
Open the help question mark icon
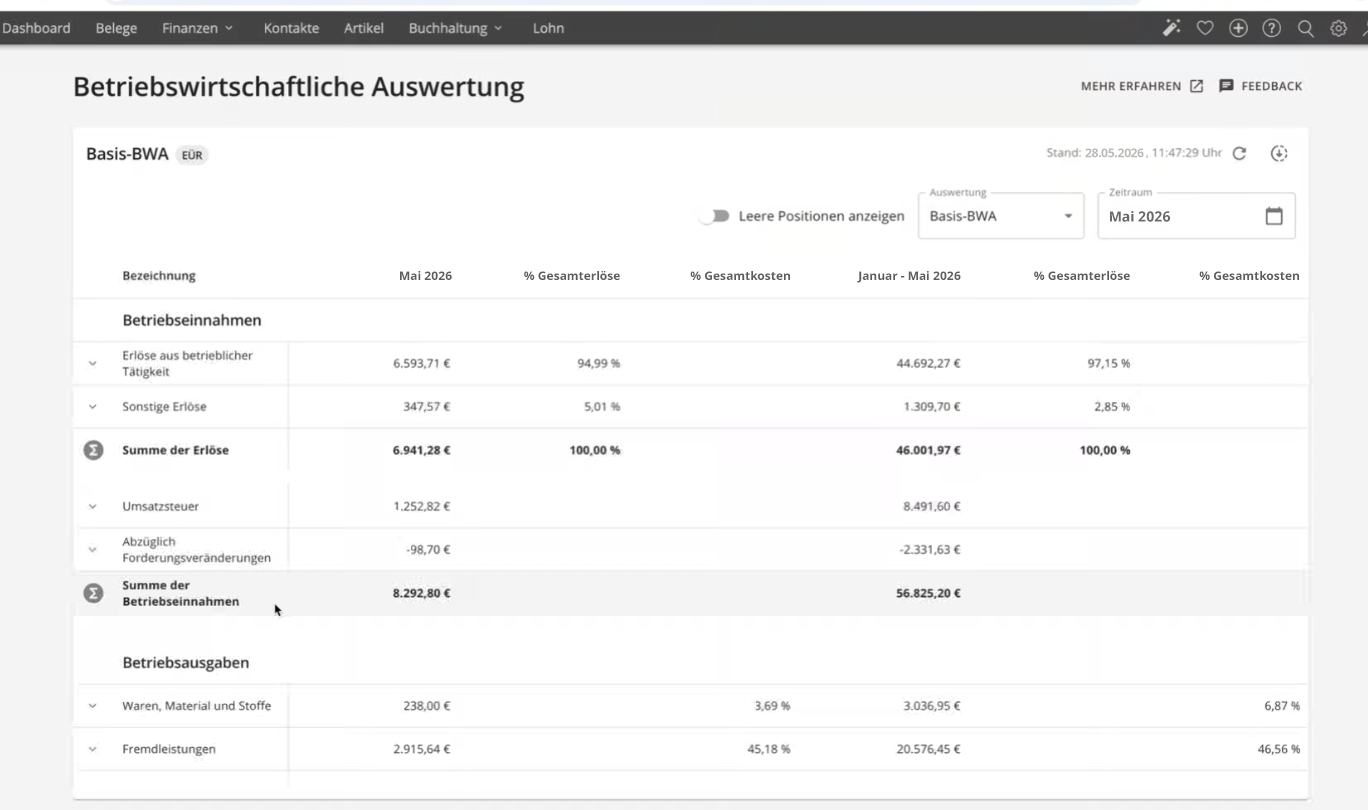(1272, 28)
